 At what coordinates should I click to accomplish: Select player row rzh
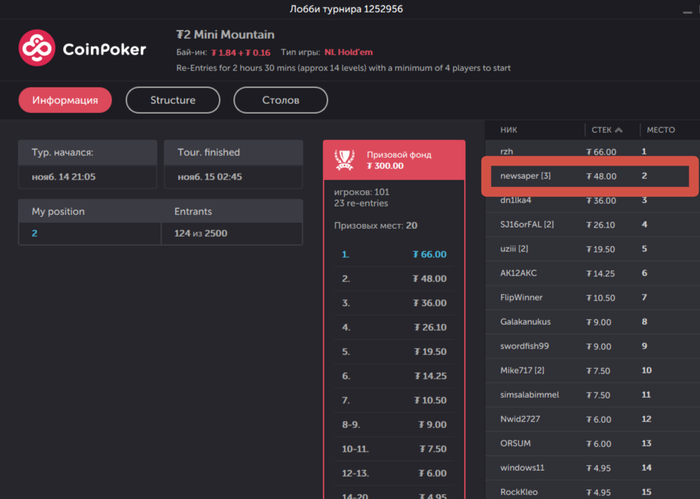[x=592, y=152]
